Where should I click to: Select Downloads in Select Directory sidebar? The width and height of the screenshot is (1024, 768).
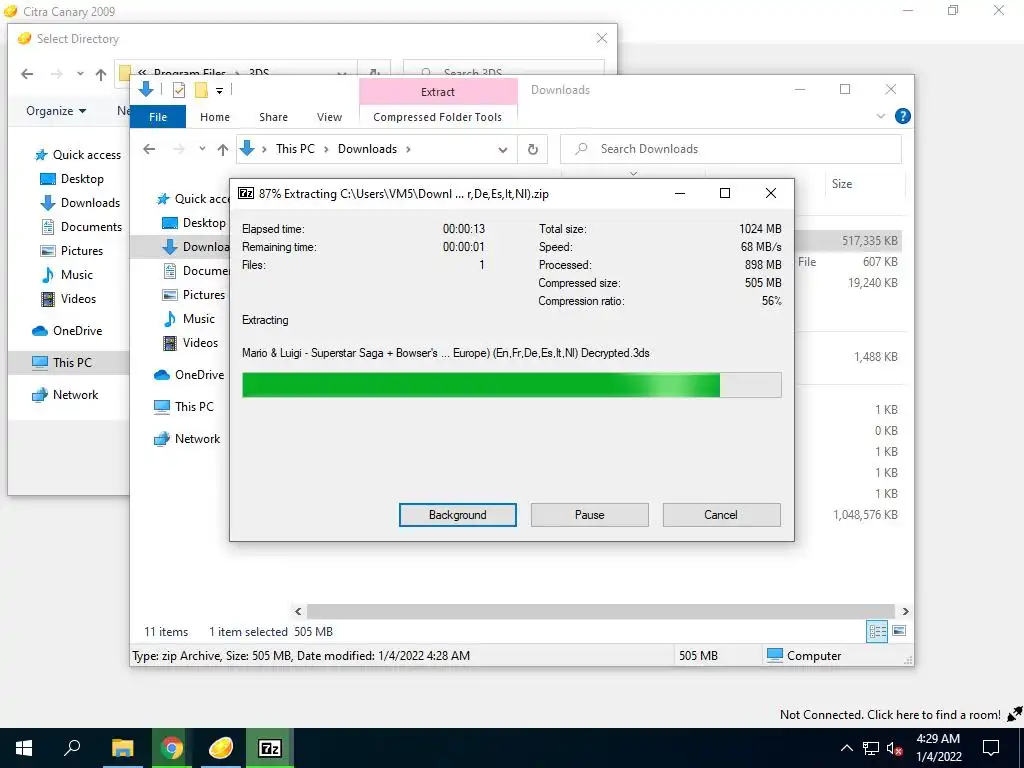80,202
